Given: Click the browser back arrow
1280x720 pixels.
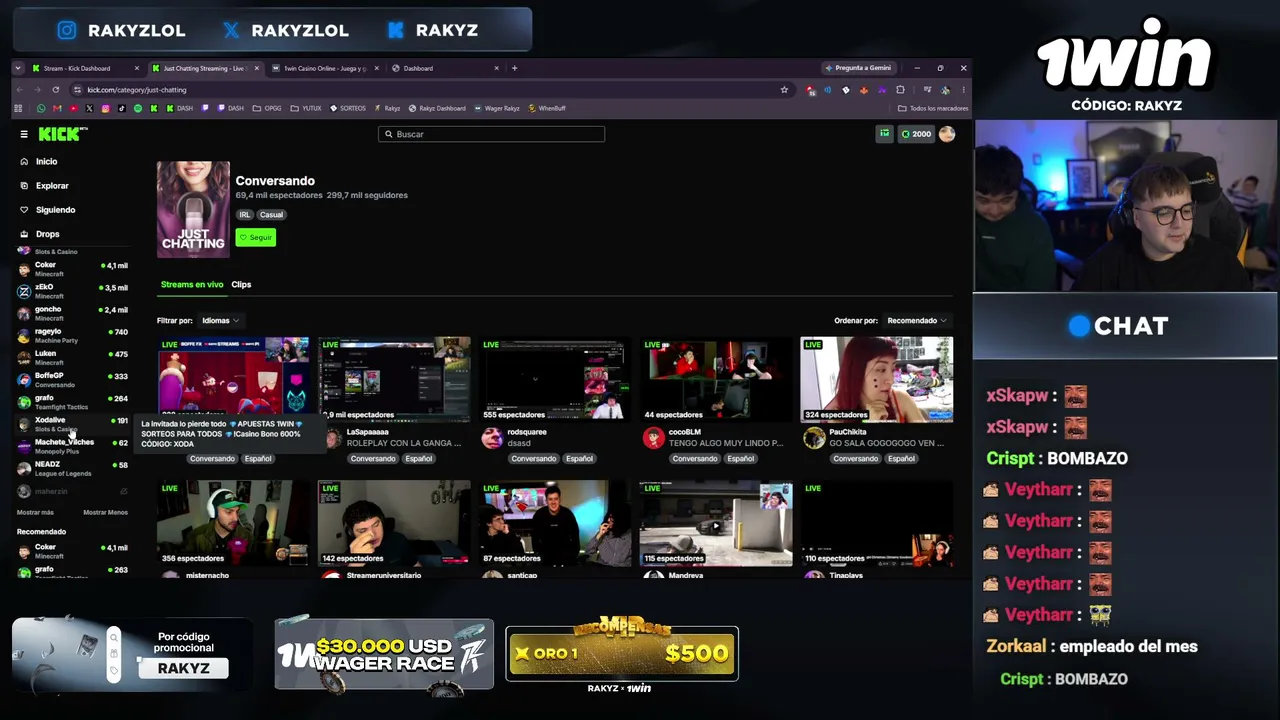Looking at the screenshot, I should pos(20,90).
